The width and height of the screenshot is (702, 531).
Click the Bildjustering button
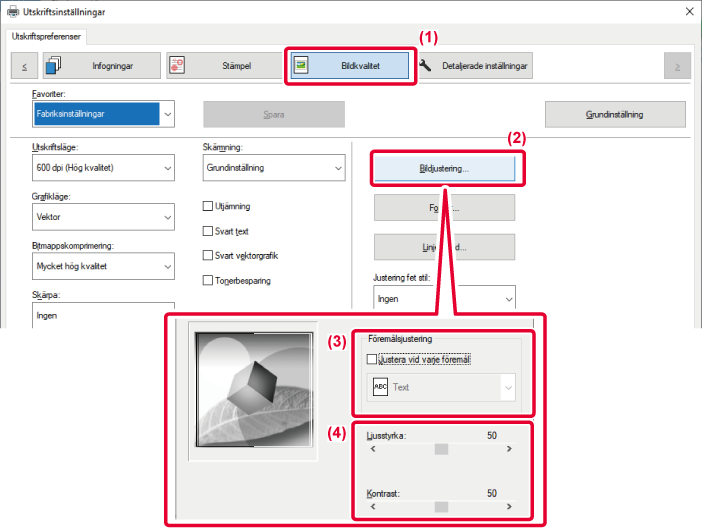tap(444, 169)
